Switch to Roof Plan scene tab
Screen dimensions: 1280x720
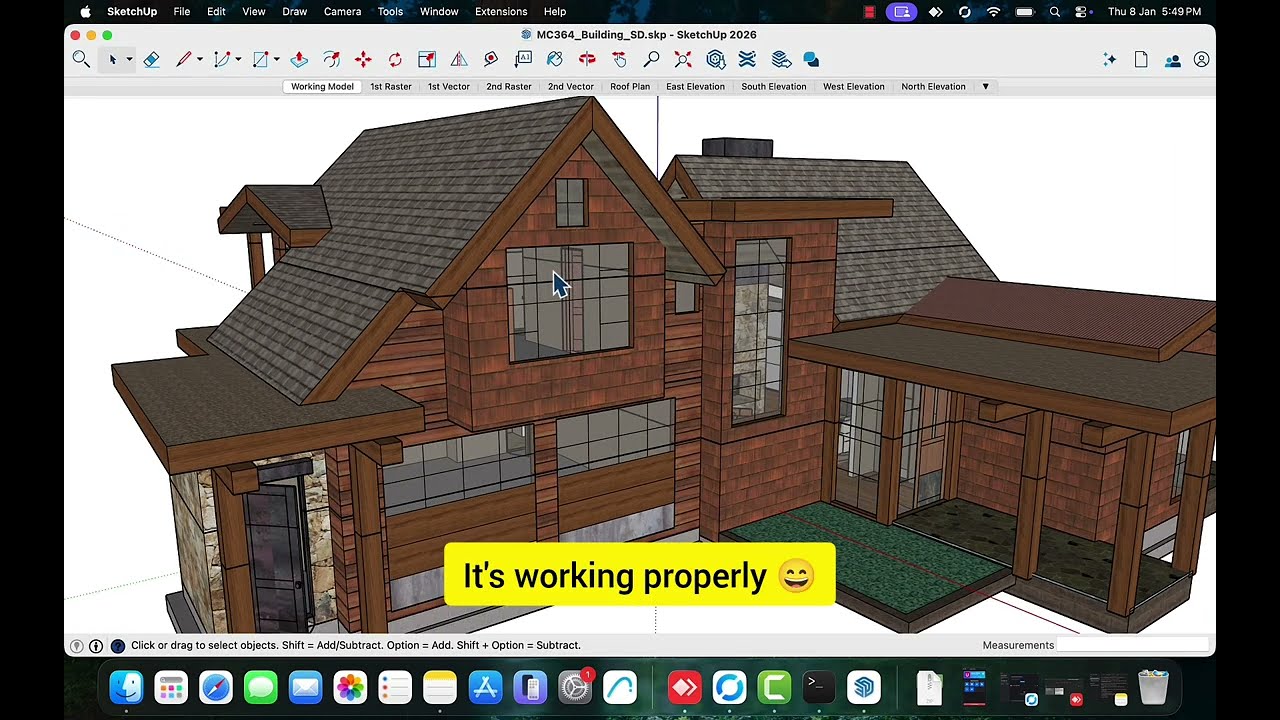point(630,86)
